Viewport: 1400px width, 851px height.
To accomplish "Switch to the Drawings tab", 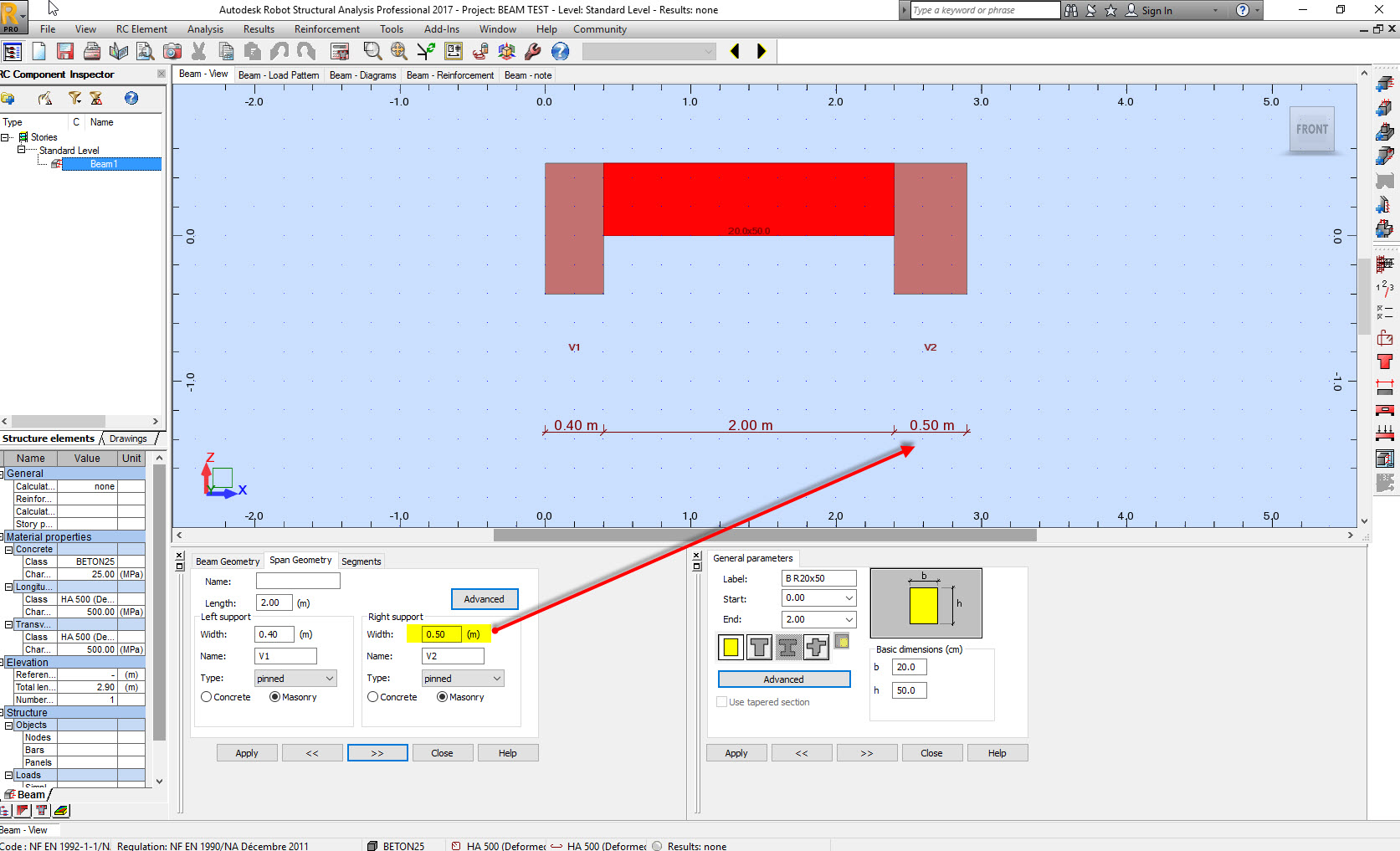I will (128, 438).
